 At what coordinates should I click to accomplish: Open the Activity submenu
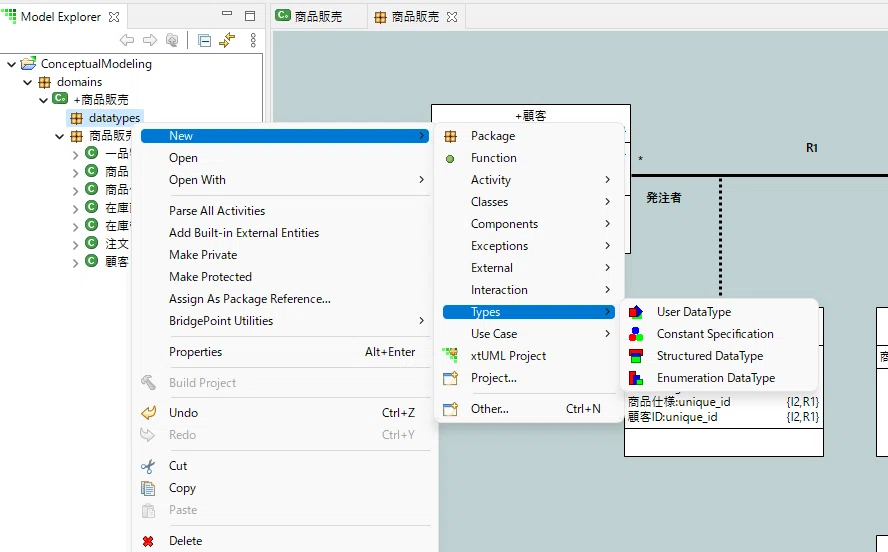pyautogui.click(x=528, y=180)
